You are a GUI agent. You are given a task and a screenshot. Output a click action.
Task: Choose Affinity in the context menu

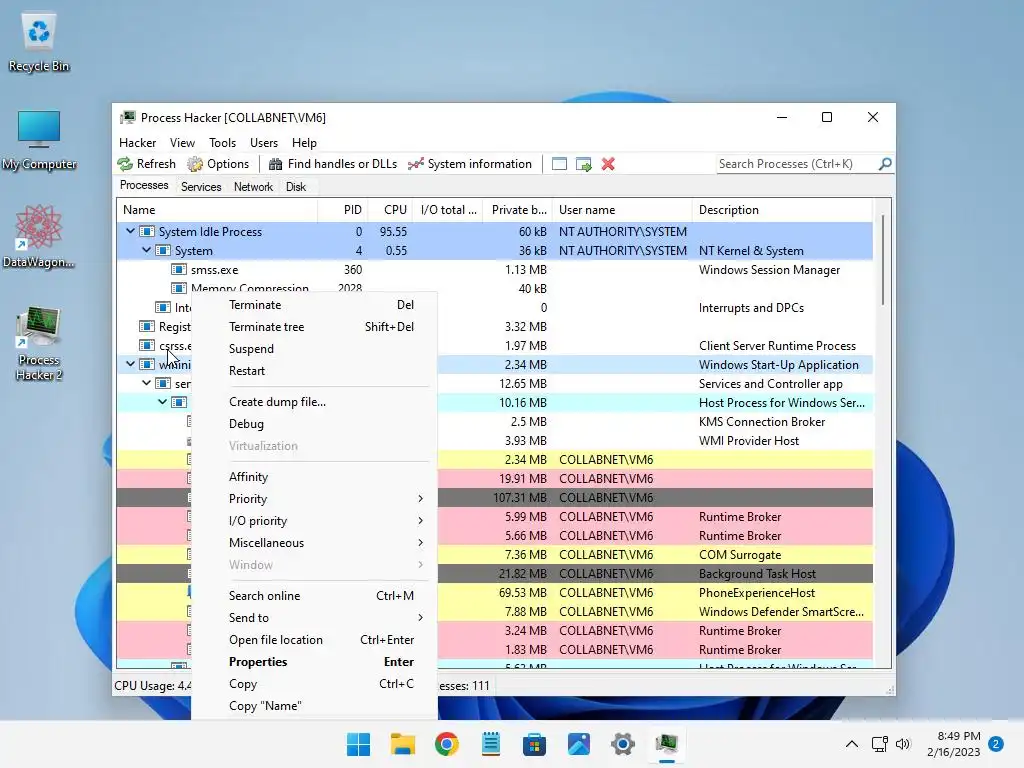coord(314,477)
